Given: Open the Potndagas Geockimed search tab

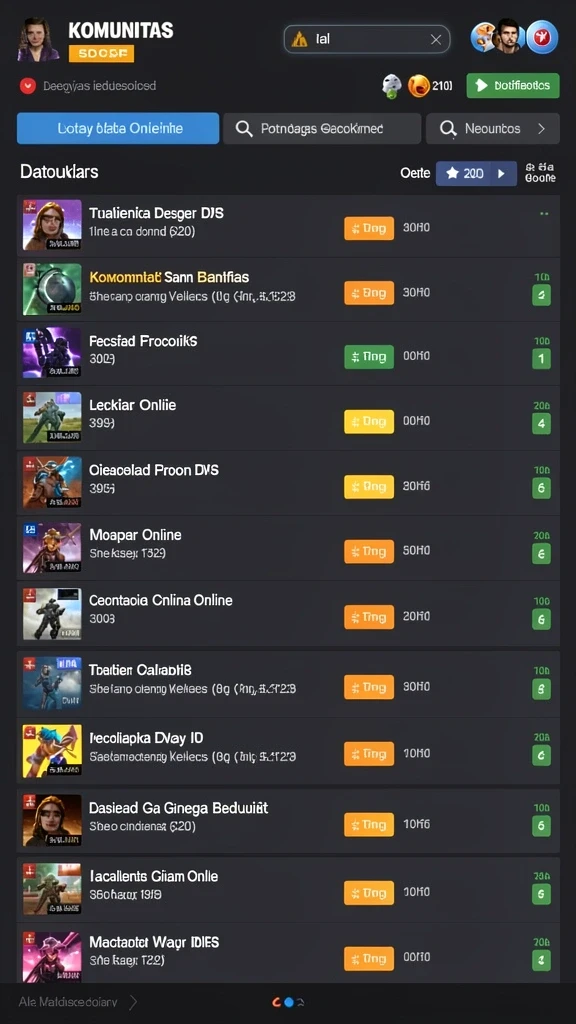Looking at the screenshot, I should click(322, 129).
